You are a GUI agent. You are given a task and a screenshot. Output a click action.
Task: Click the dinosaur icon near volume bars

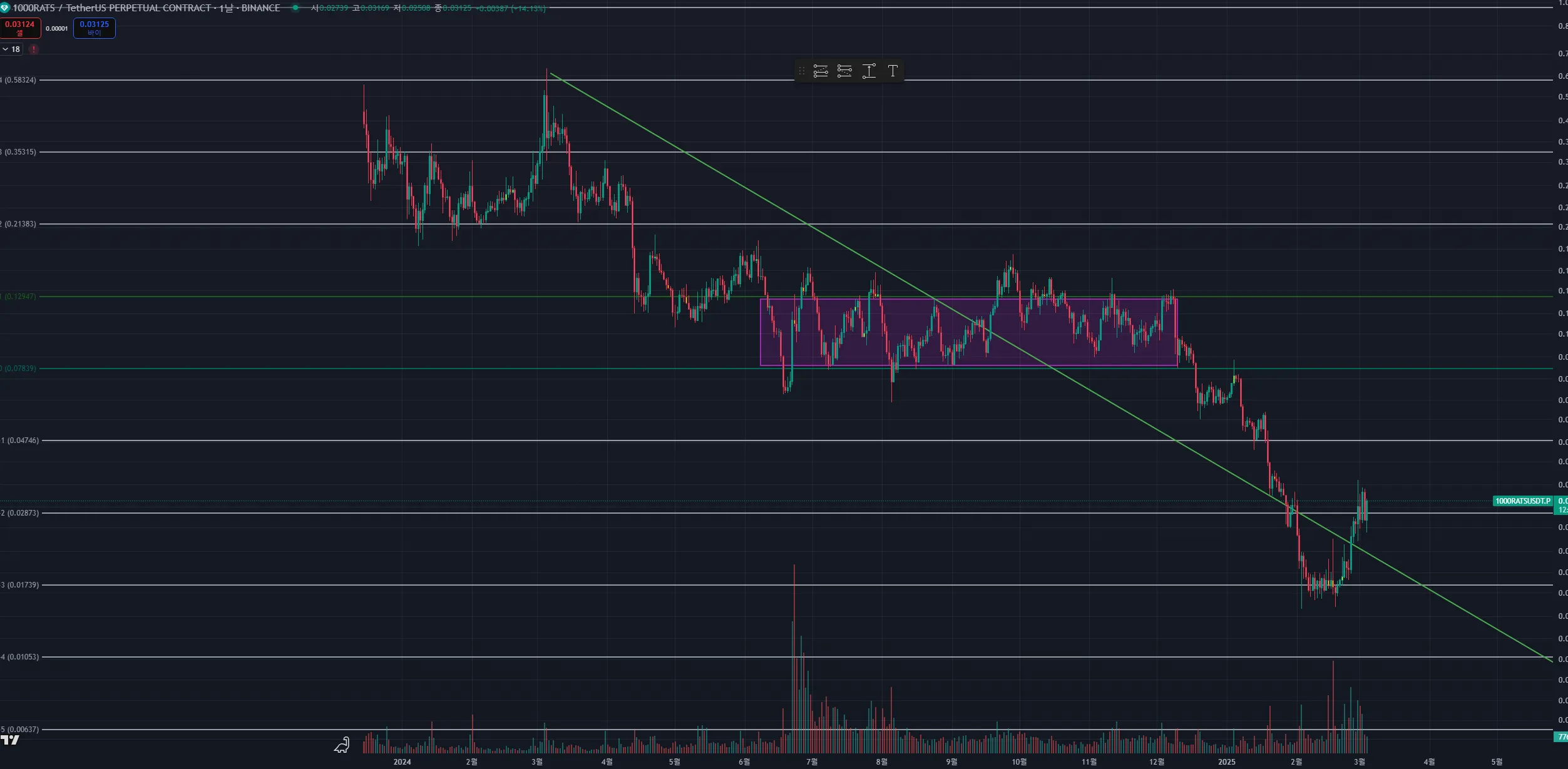tap(342, 745)
